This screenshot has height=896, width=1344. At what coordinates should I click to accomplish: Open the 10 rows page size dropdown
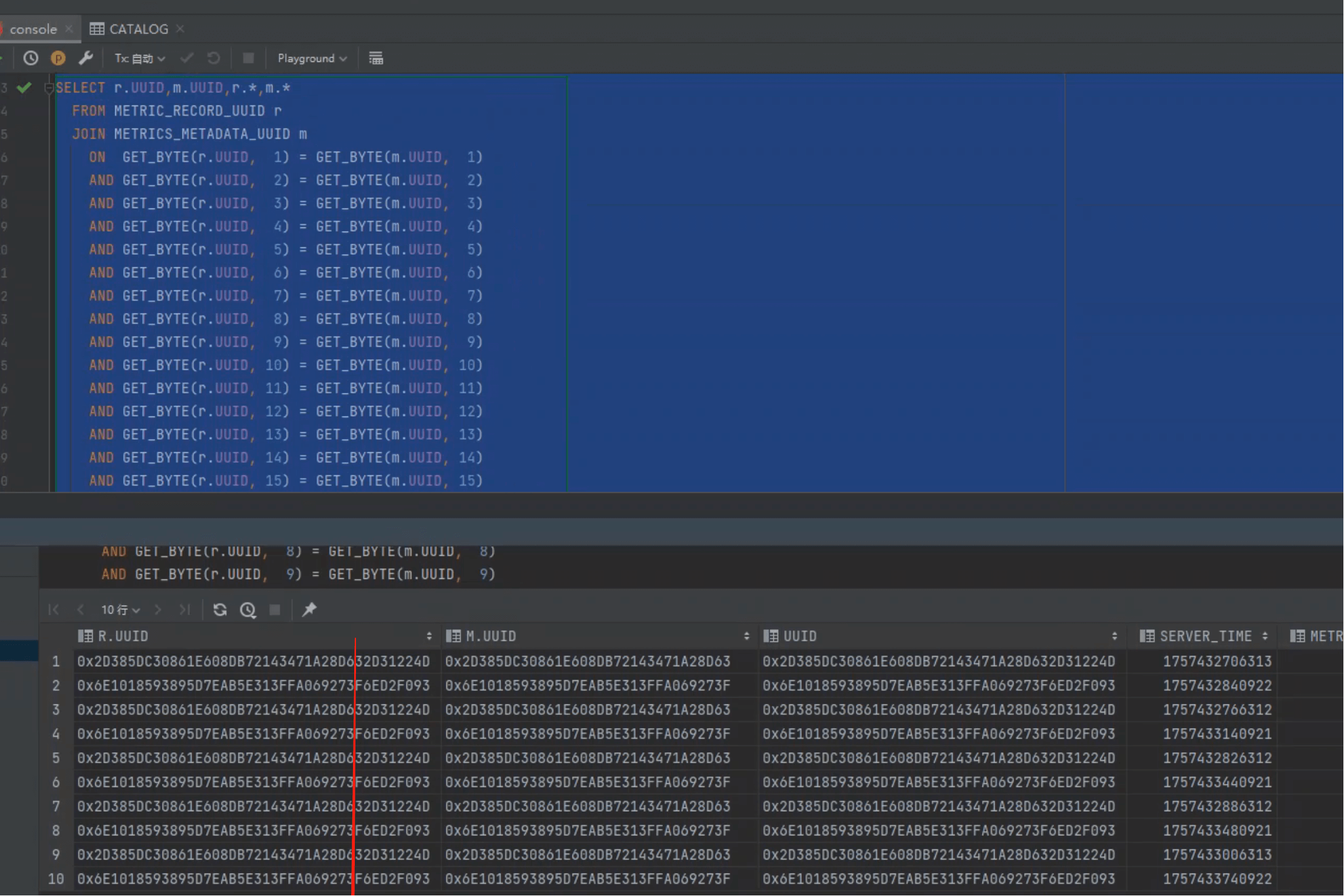click(121, 609)
